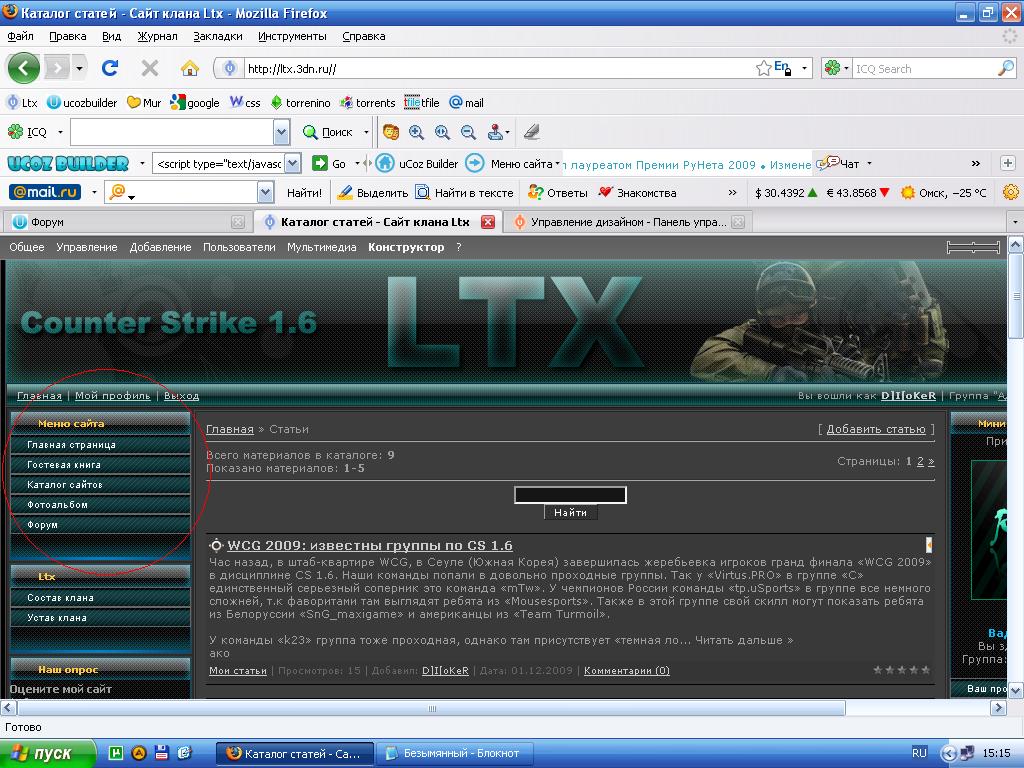
Task: Open Гостевая книга in site menu
Action: coord(101,465)
